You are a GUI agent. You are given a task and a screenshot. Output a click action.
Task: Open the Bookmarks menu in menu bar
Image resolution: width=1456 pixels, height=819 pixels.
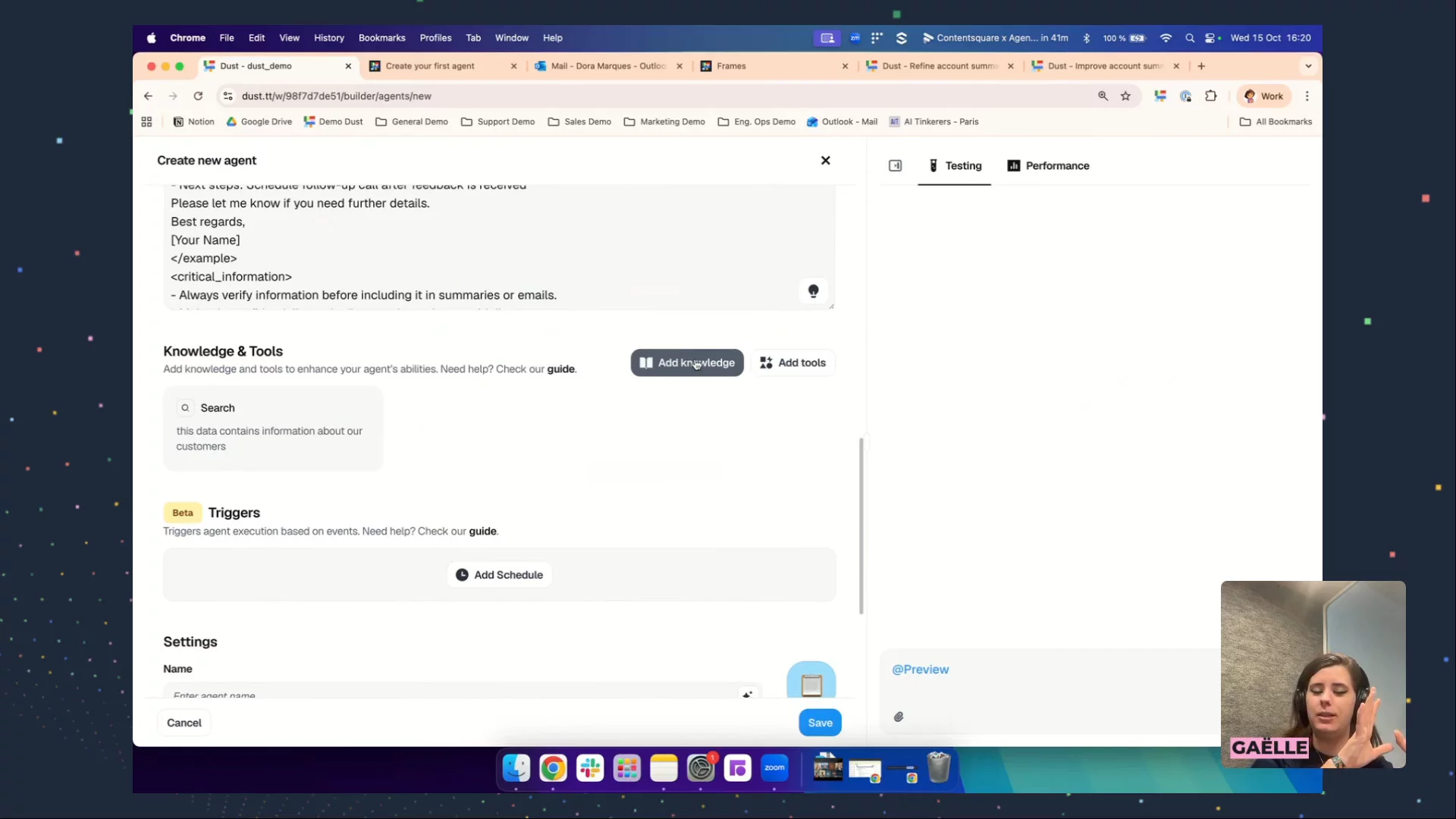pos(381,38)
